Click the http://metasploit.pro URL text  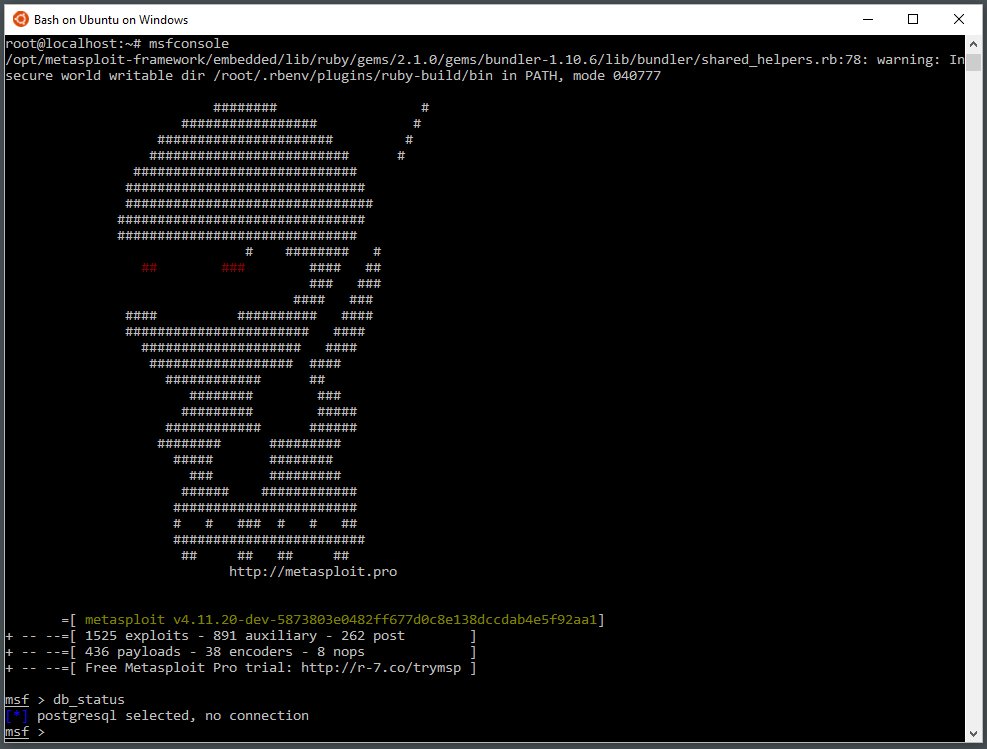click(x=313, y=572)
